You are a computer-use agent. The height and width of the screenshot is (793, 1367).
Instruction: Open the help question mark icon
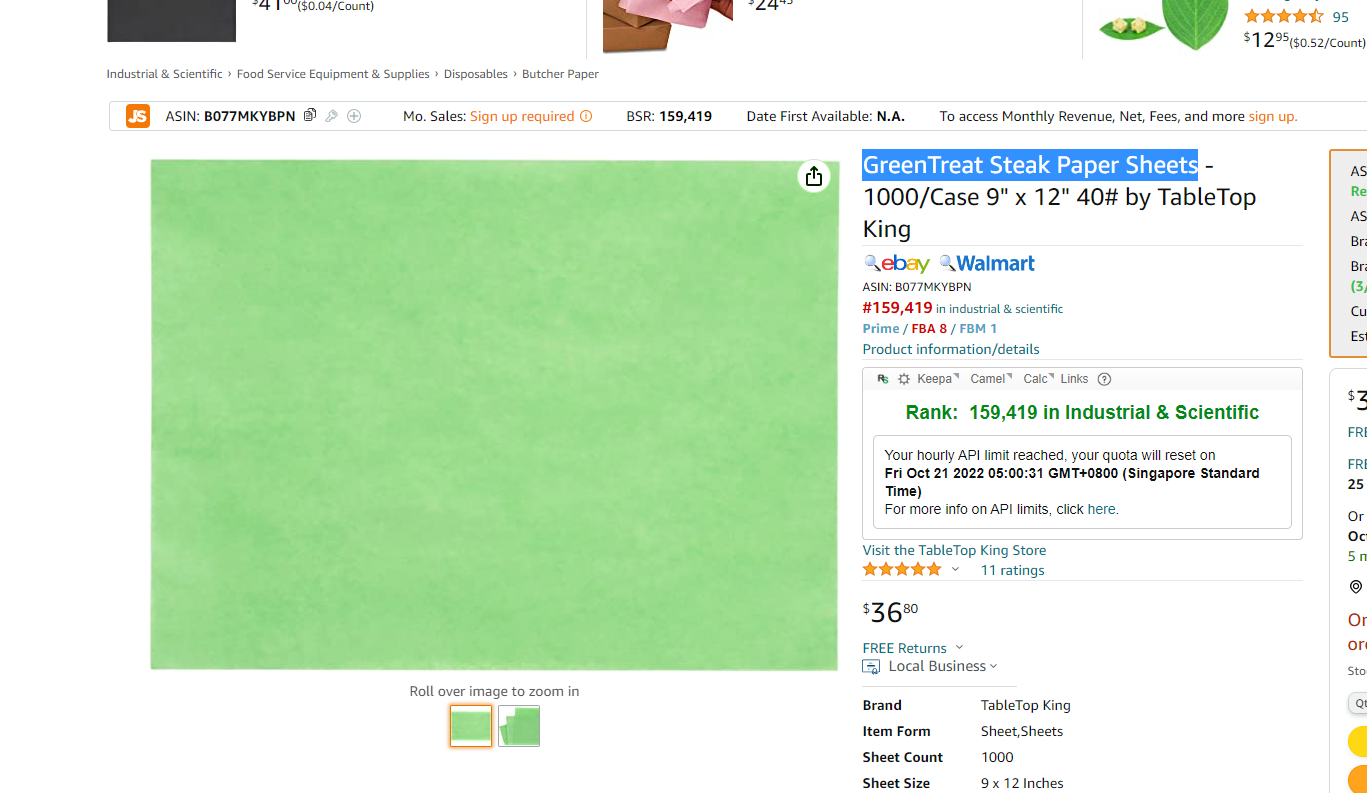[x=1104, y=379]
